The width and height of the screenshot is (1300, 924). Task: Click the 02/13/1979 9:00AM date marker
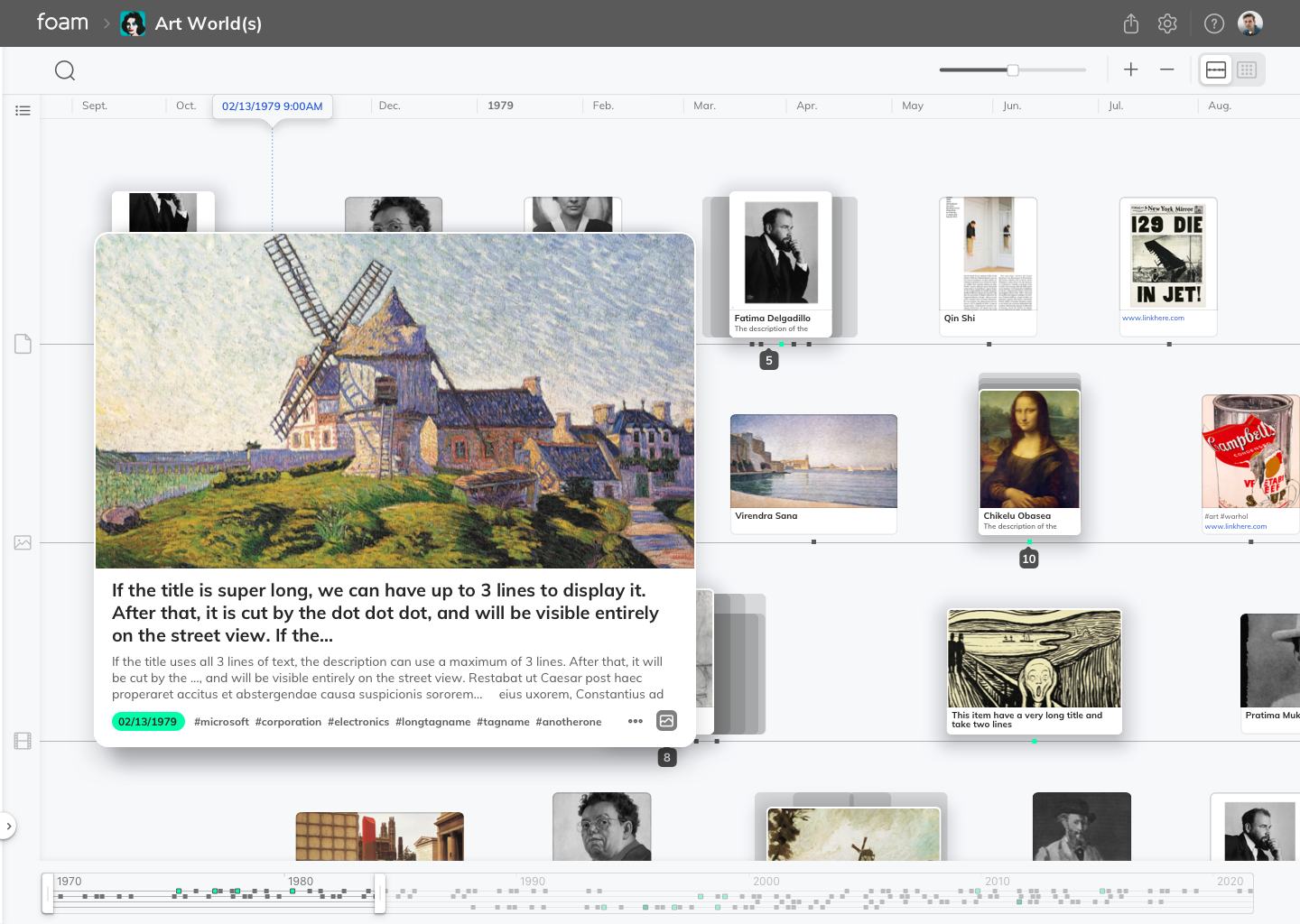coord(273,106)
